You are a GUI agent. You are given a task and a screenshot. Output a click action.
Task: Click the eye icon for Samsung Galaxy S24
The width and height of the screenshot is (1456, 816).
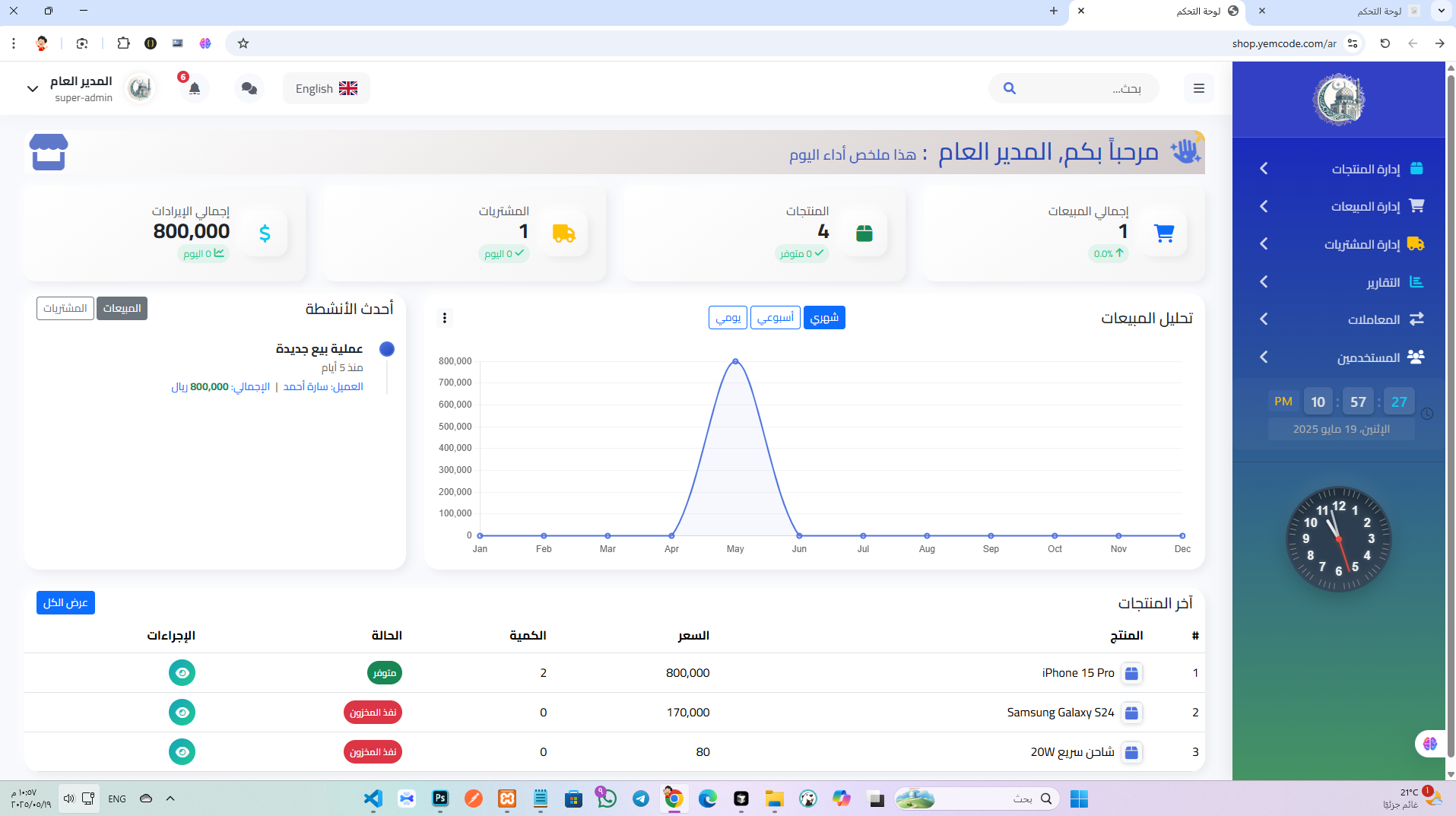[x=182, y=713]
